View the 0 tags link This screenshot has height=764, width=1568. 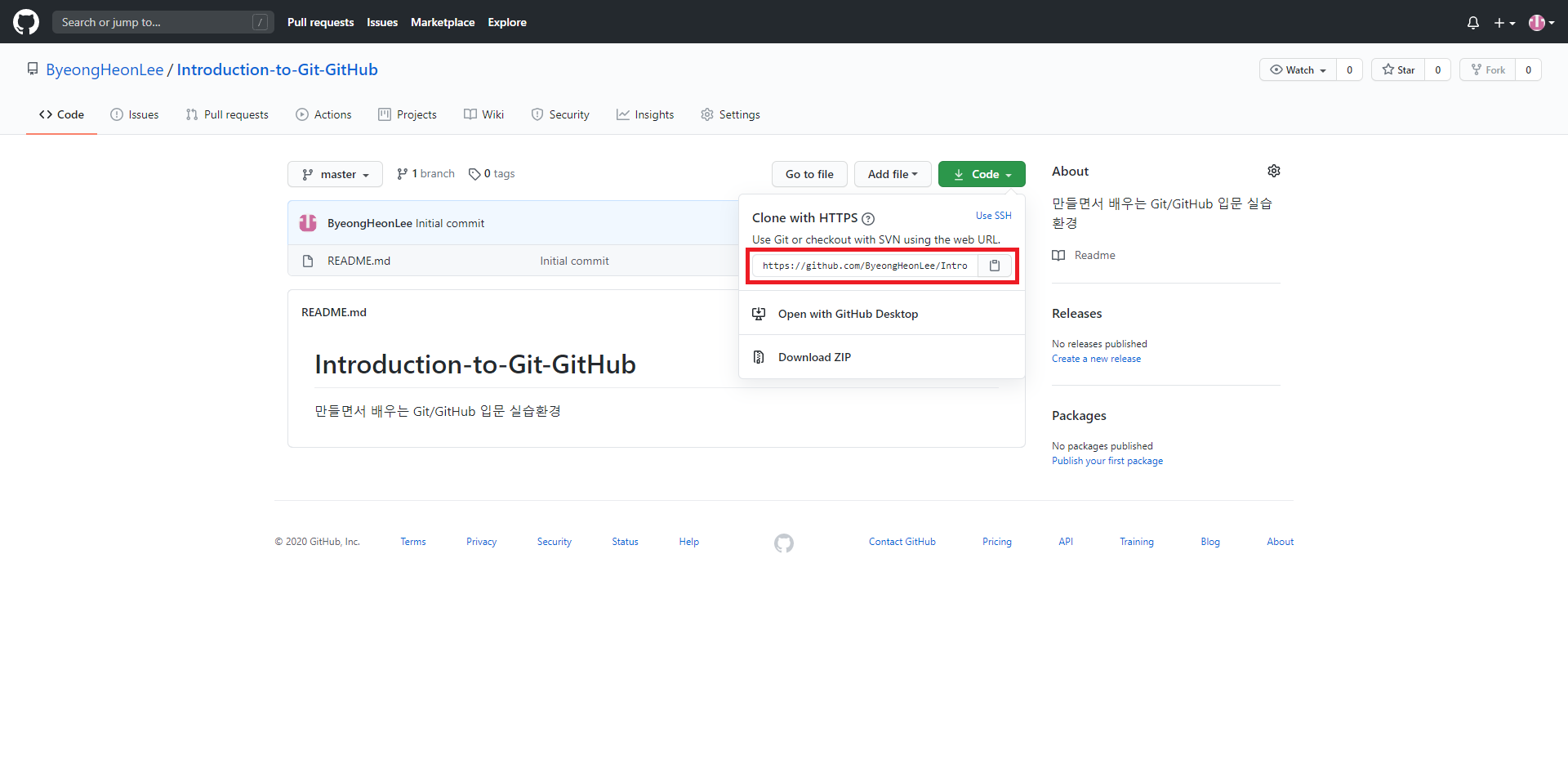492,173
